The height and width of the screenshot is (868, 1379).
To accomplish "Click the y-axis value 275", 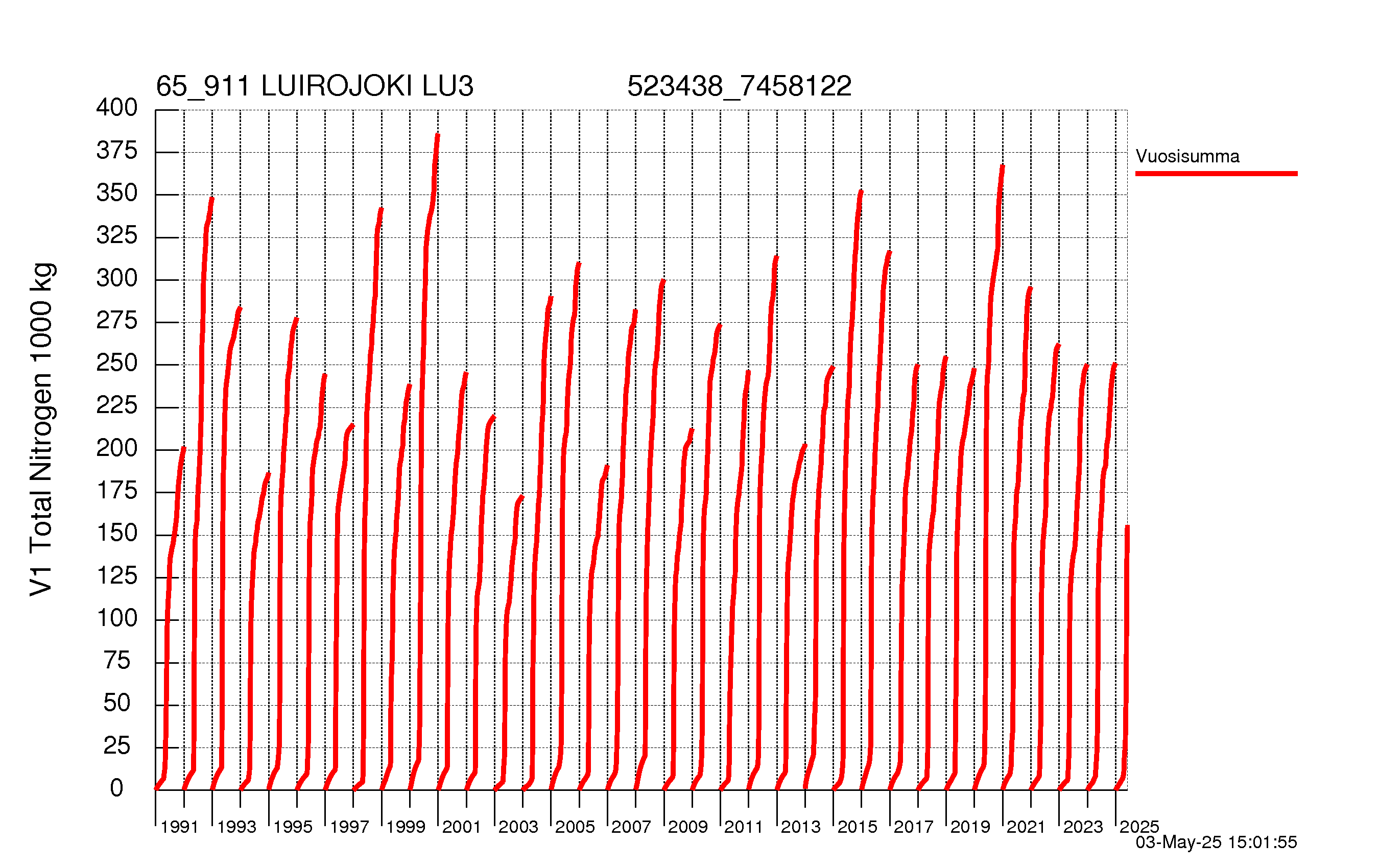I will [x=117, y=321].
